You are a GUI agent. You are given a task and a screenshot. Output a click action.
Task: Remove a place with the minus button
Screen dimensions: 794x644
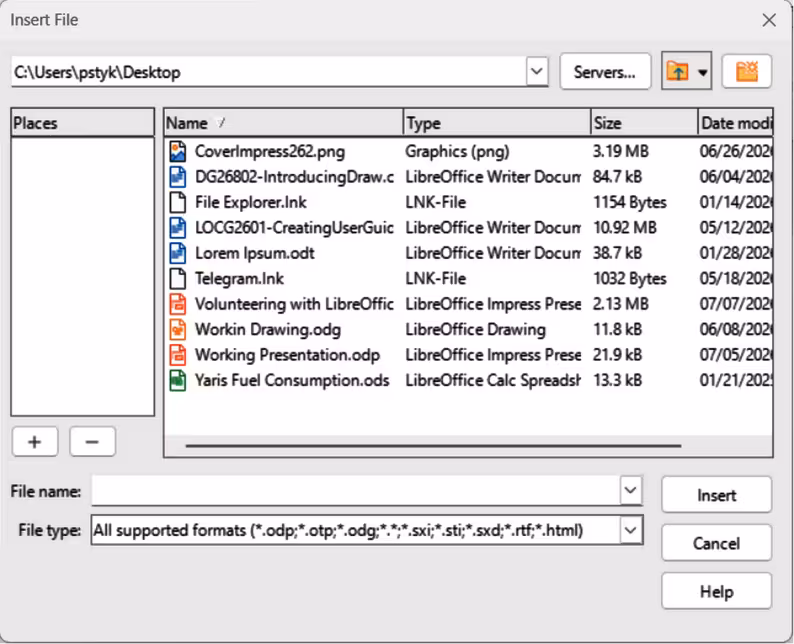92,441
